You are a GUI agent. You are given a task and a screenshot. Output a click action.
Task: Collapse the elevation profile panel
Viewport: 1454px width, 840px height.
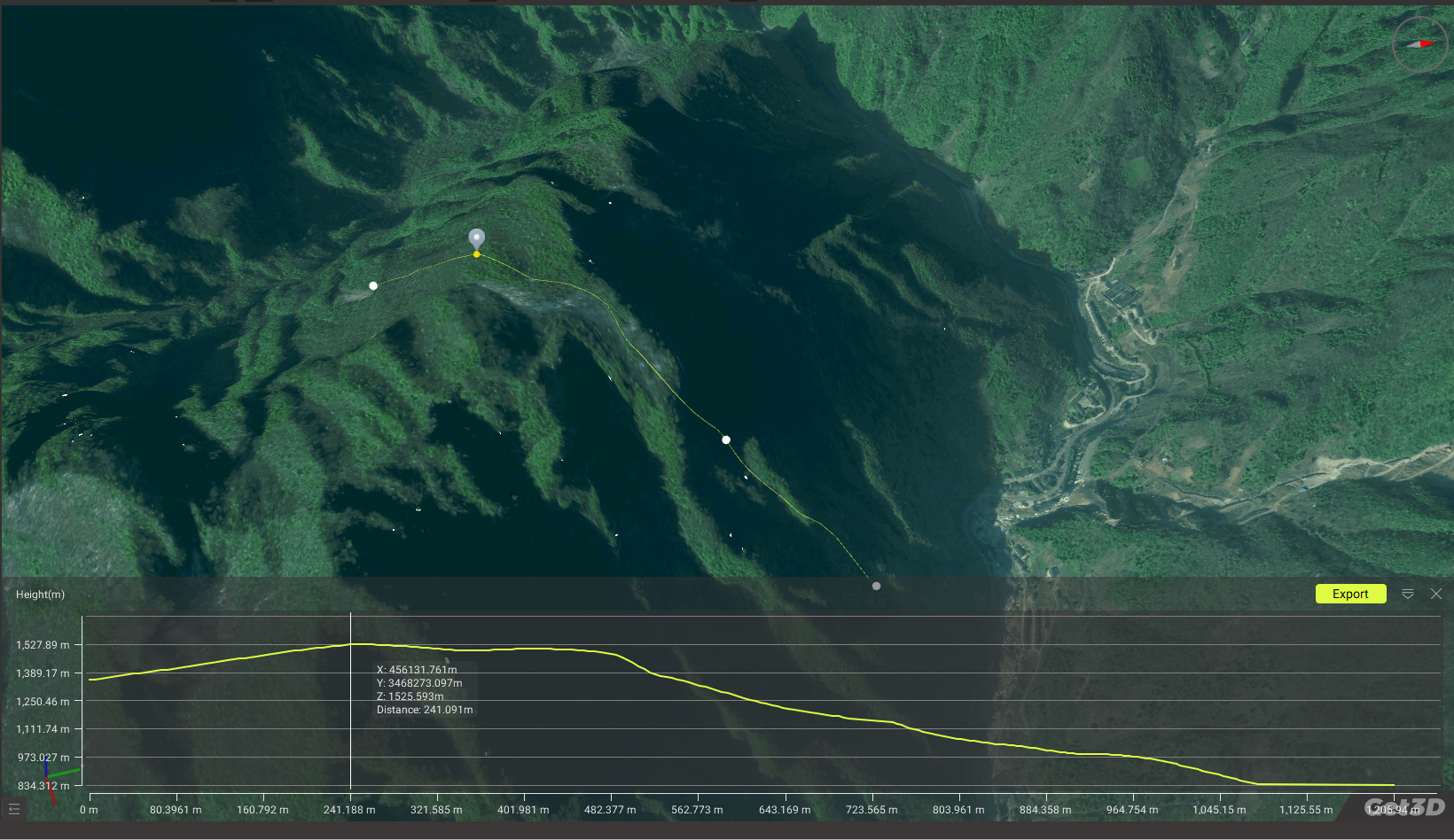pyautogui.click(x=1407, y=594)
